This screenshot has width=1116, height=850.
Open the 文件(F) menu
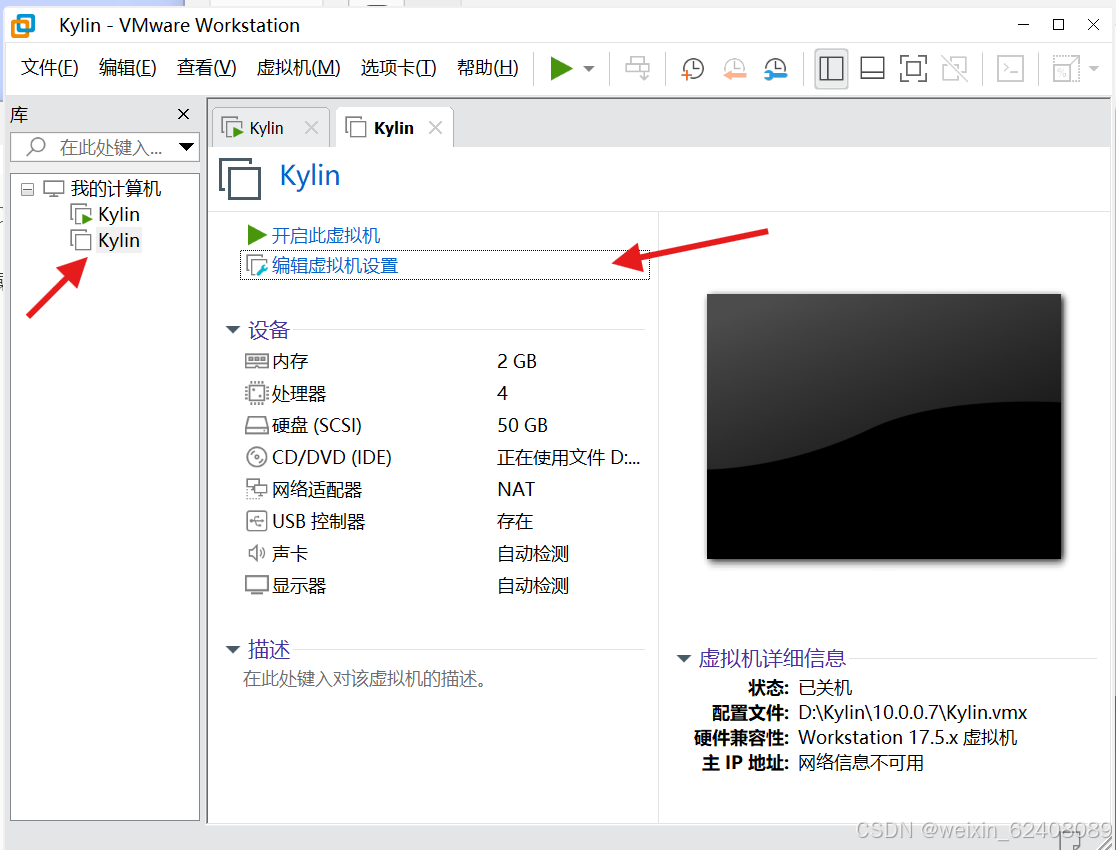point(49,68)
